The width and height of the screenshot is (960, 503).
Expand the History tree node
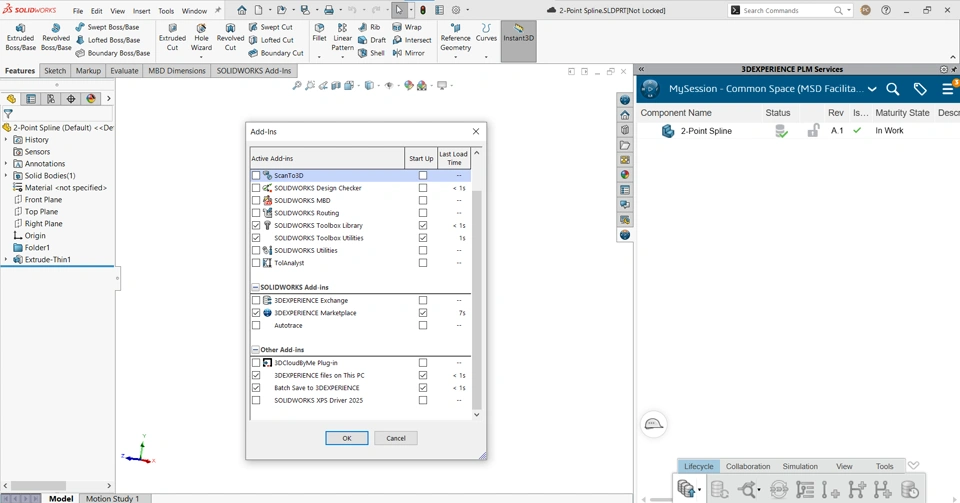pos(6,140)
